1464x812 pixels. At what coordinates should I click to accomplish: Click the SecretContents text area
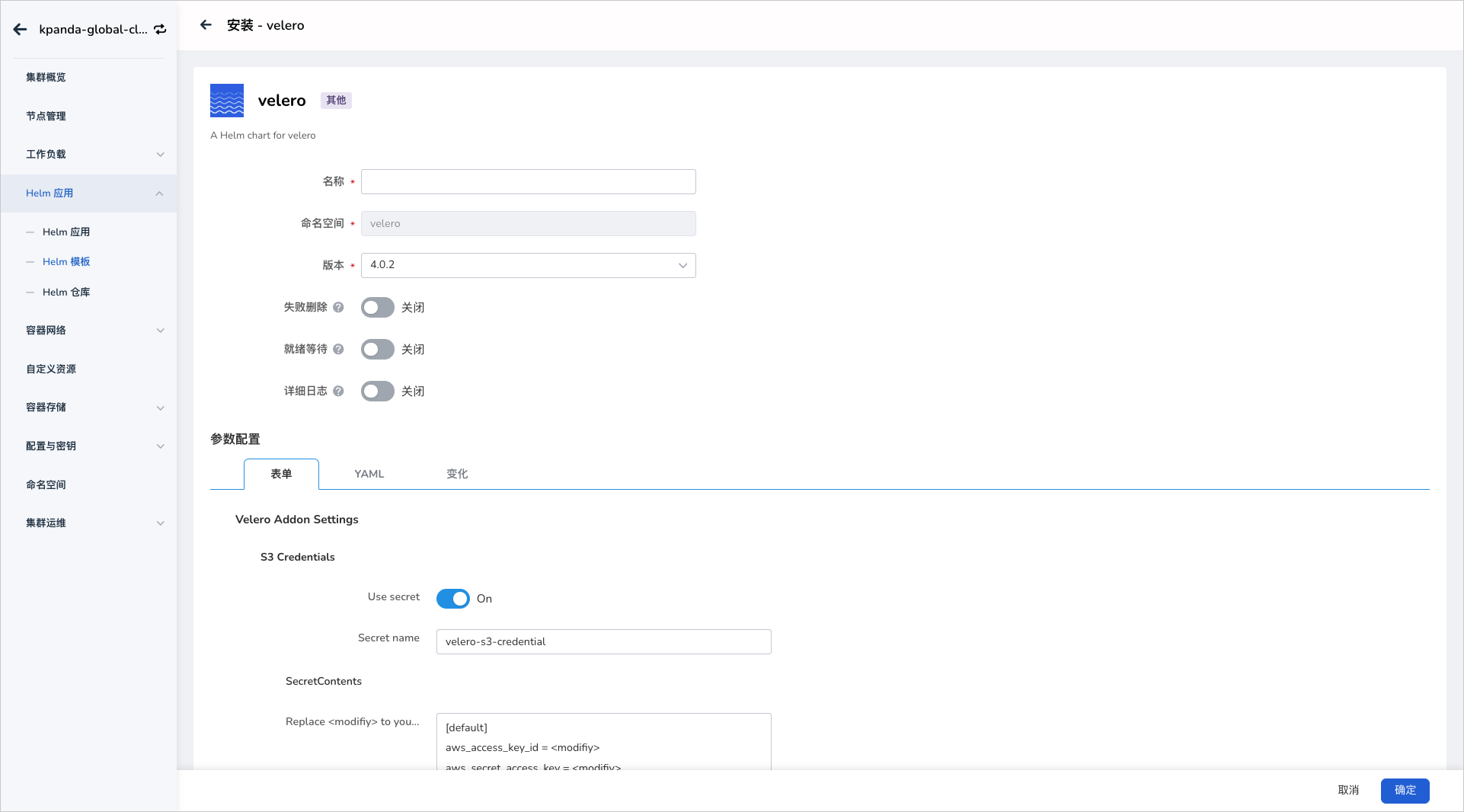604,742
